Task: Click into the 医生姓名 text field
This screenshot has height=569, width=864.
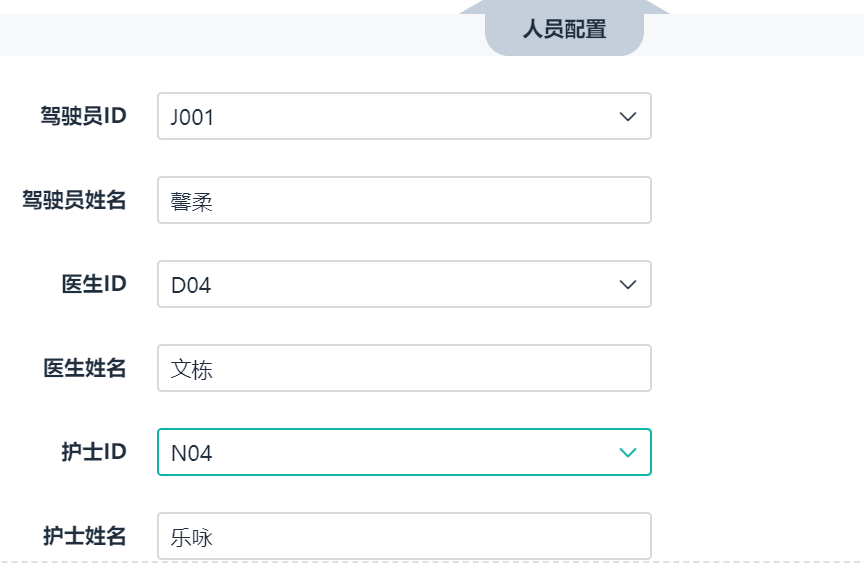Action: [x=404, y=369]
